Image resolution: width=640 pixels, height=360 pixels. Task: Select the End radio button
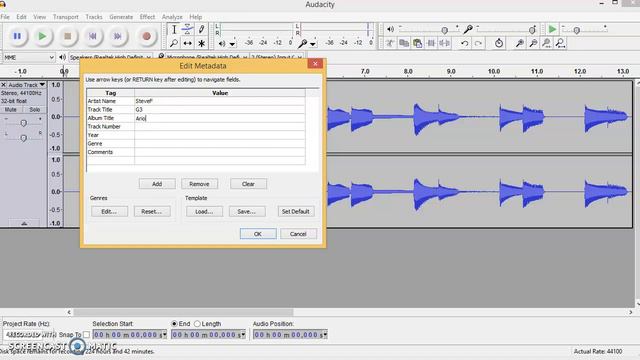pos(174,324)
